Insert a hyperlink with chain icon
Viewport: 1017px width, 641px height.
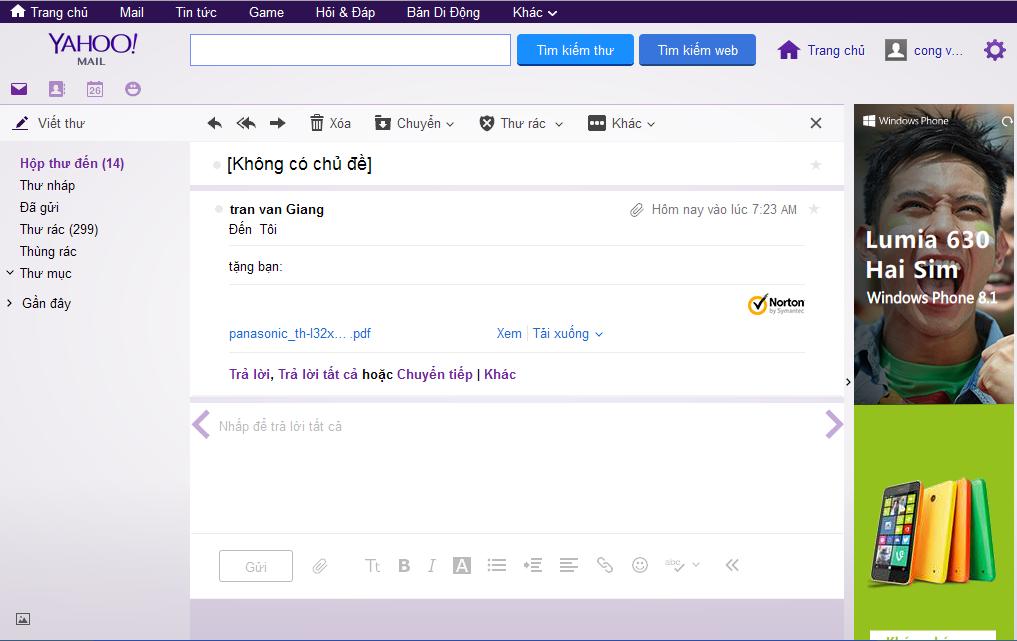pyautogui.click(x=604, y=565)
